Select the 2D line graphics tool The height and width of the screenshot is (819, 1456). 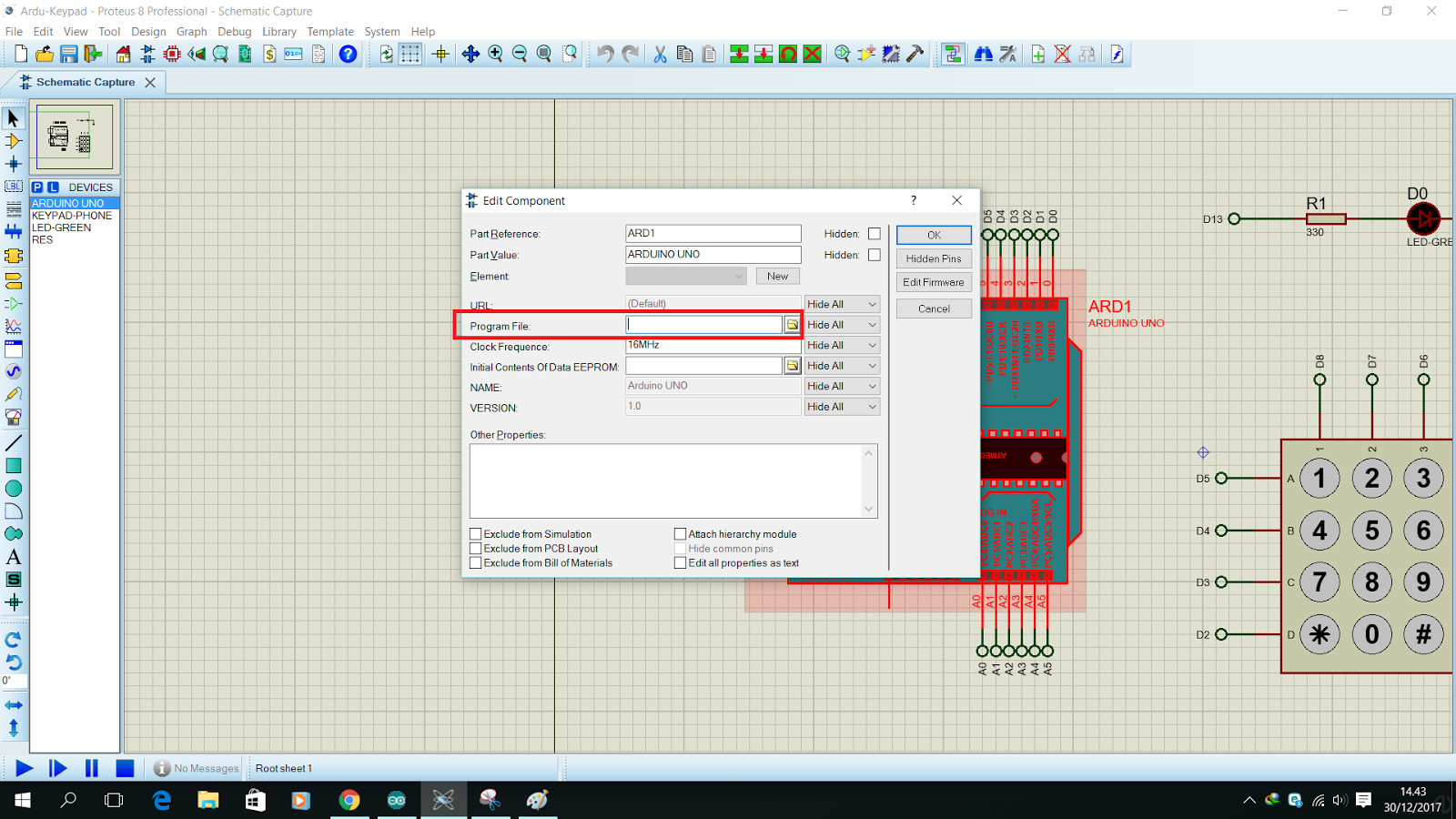(14, 443)
